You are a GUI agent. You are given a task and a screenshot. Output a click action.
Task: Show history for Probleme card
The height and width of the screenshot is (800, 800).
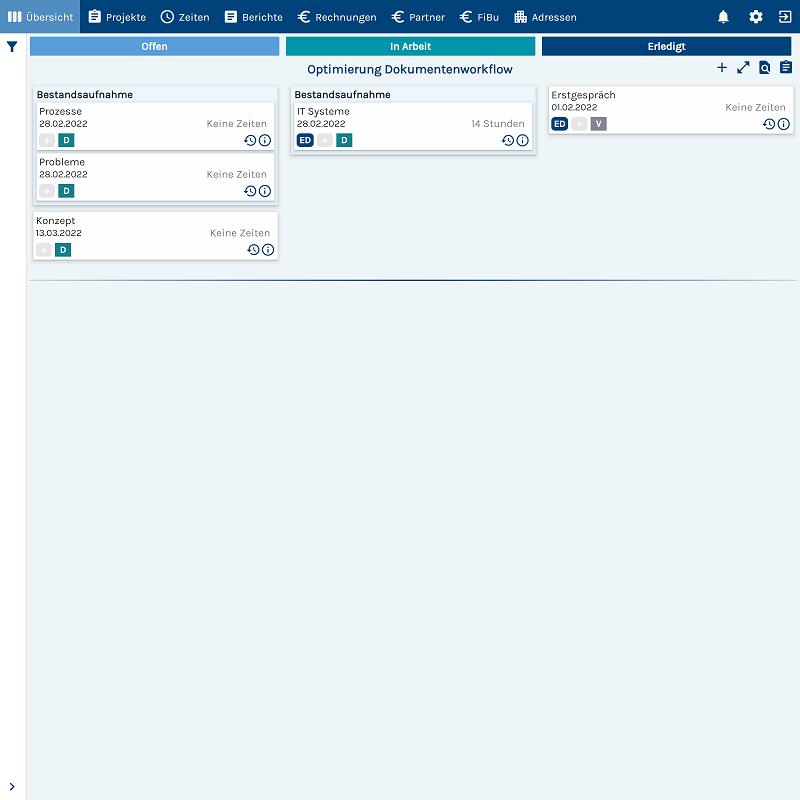click(250, 191)
